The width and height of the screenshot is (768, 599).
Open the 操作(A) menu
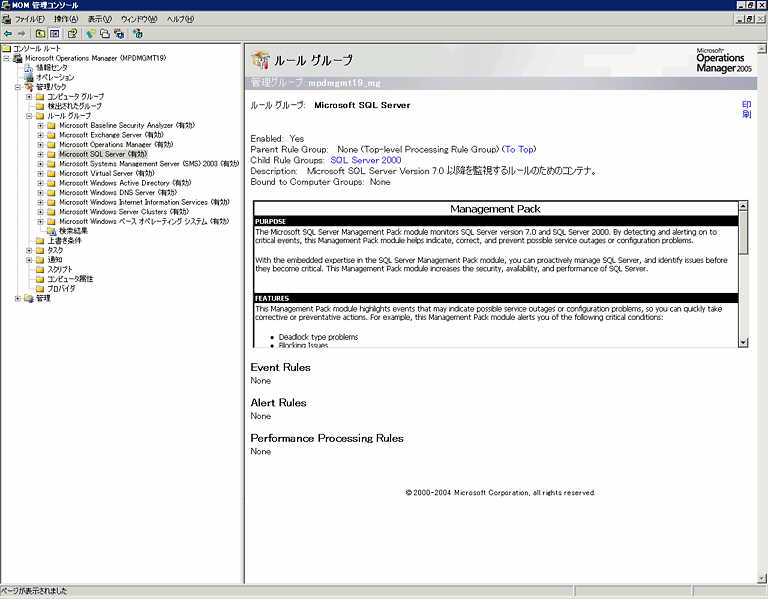(66, 19)
